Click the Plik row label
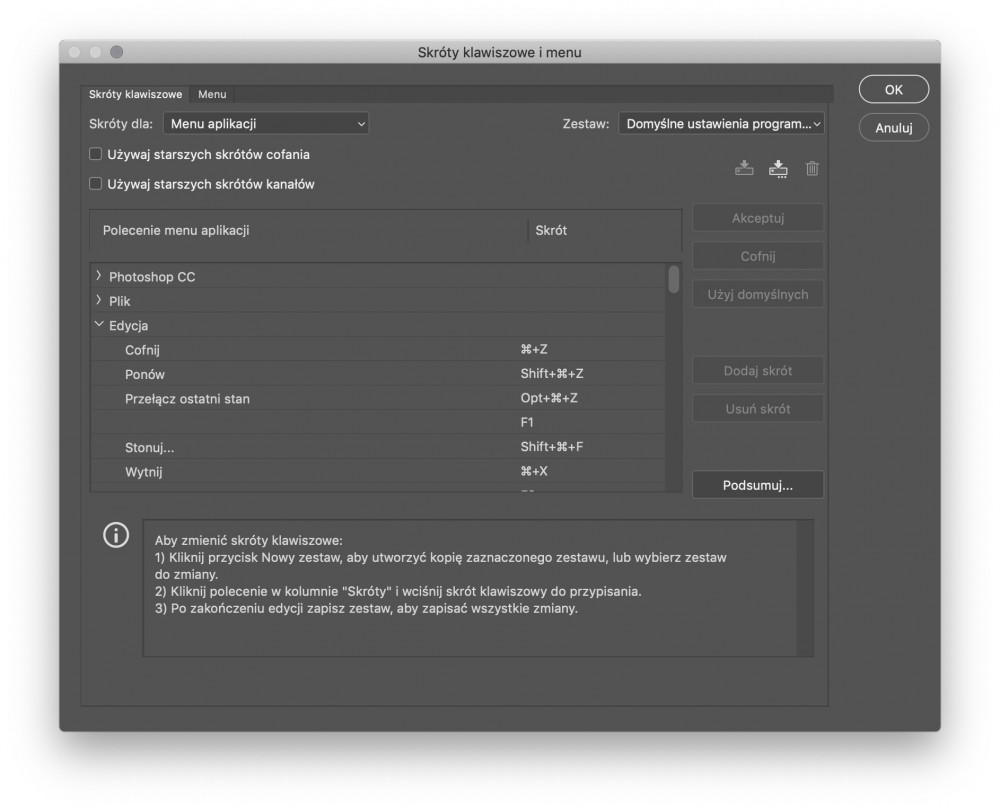1000x810 pixels. coord(119,301)
